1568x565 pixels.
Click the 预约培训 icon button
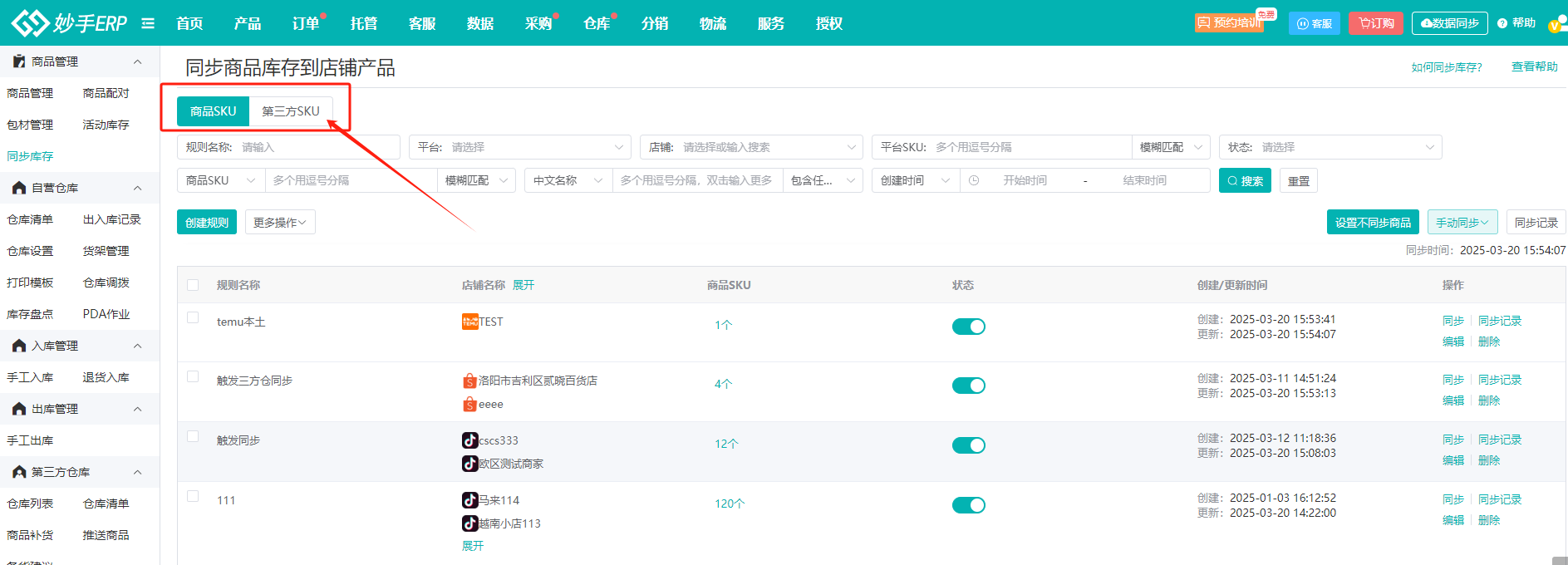[x=1229, y=23]
